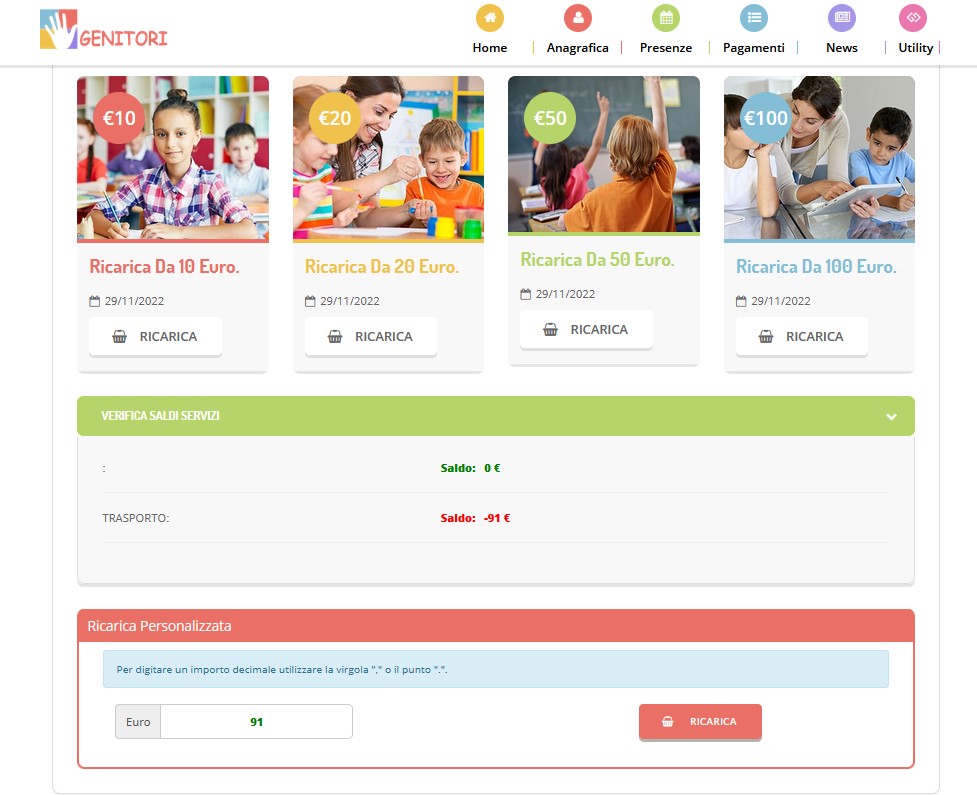Image resolution: width=977 pixels, height=795 pixels.
Task: Click the Euro amount input field
Action: click(x=256, y=722)
